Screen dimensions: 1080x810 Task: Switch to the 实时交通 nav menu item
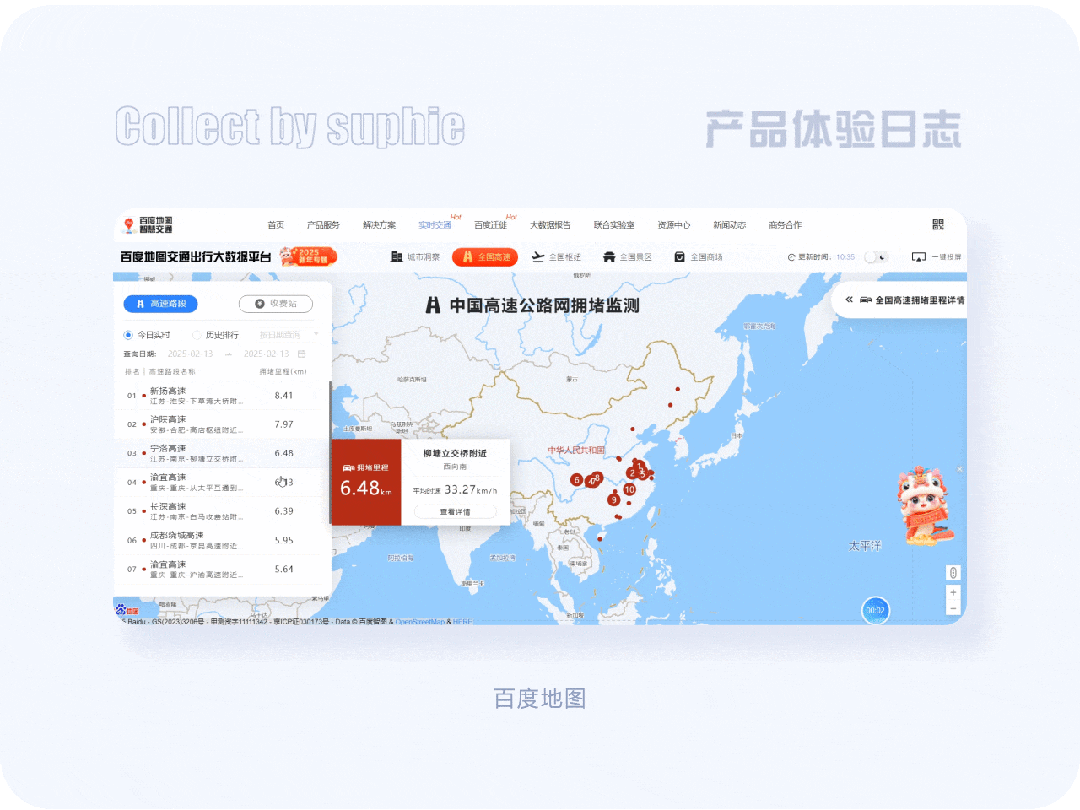click(435, 224)
